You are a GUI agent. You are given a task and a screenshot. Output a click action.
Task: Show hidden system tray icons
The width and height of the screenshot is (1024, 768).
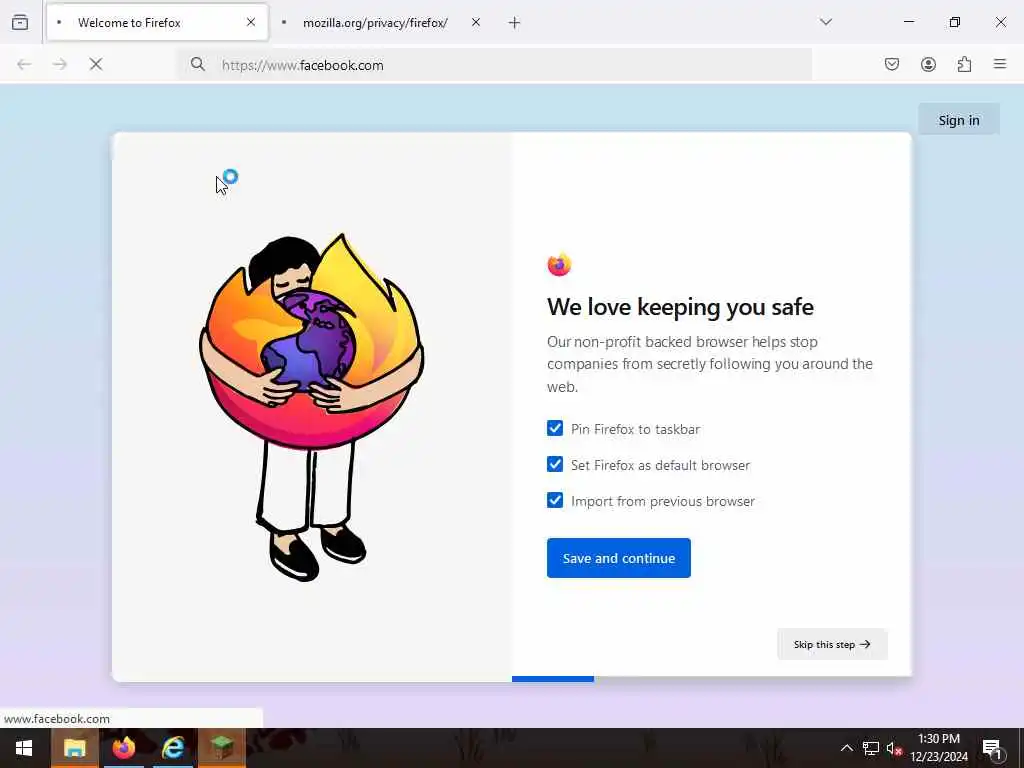tap(846, 748)
